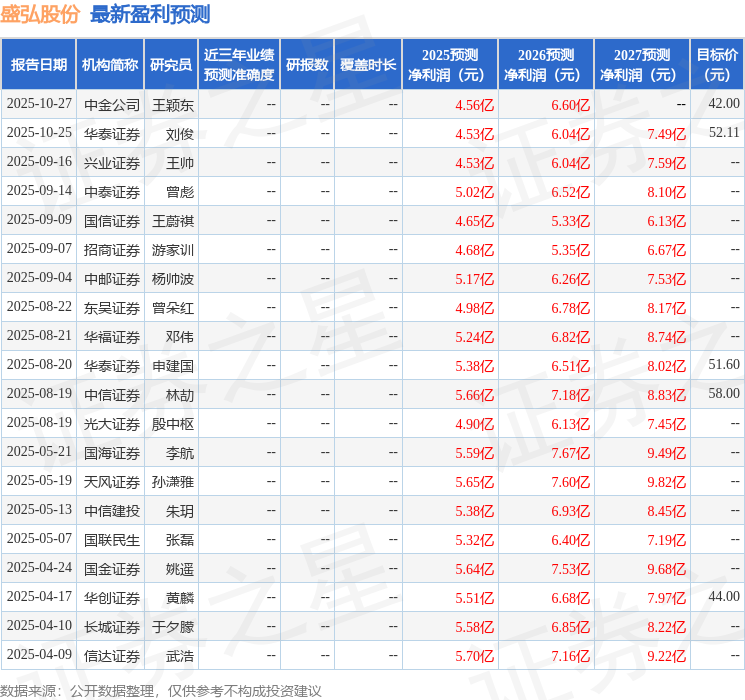Image resolution: width=745 pixels, height=700 pixels.
Task: Click target price 42.00
Action: point(724,104)
